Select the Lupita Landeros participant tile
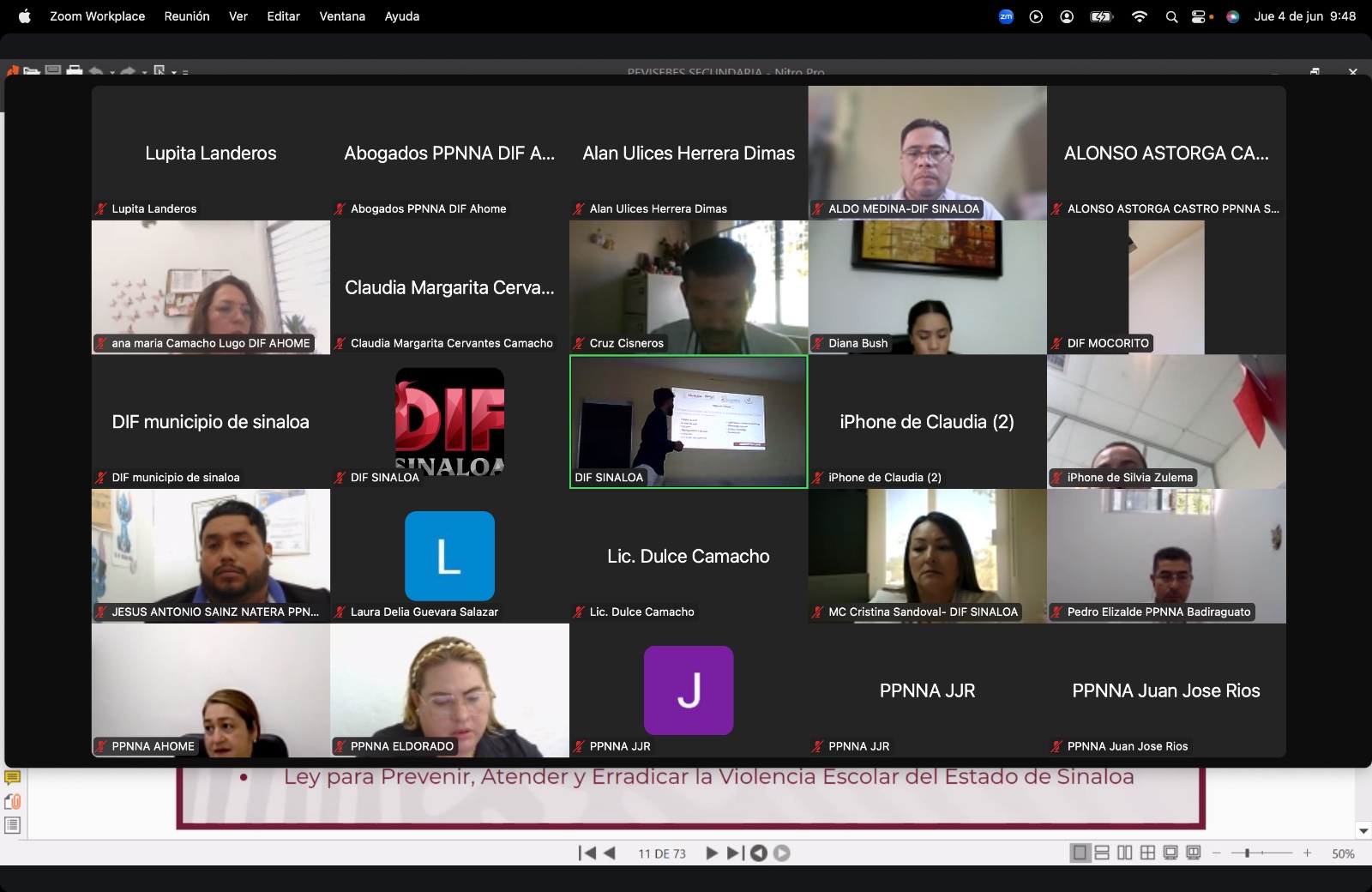1372x892 pixels. (211, 153)
